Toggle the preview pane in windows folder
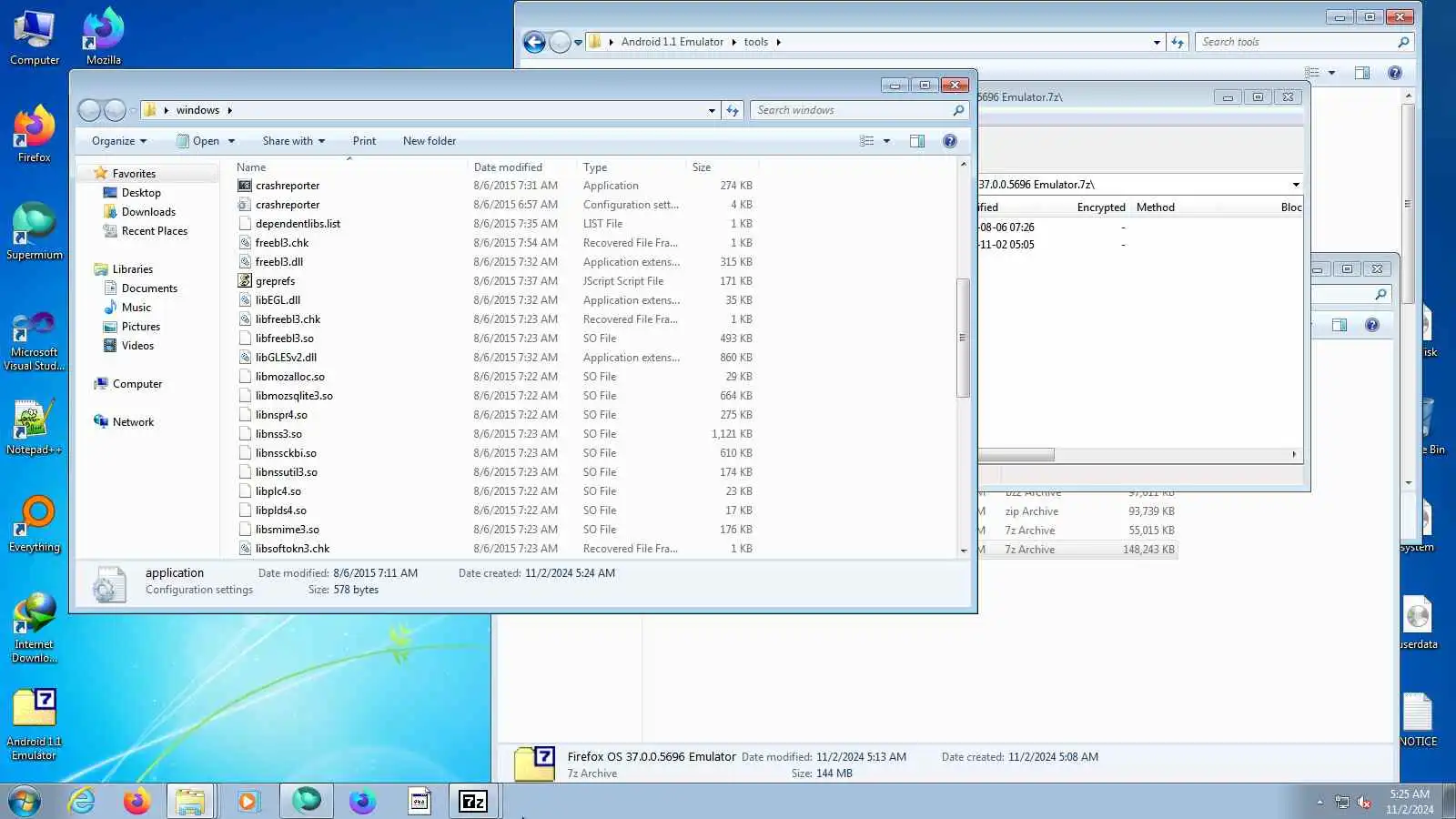 (x=917, y=141)
